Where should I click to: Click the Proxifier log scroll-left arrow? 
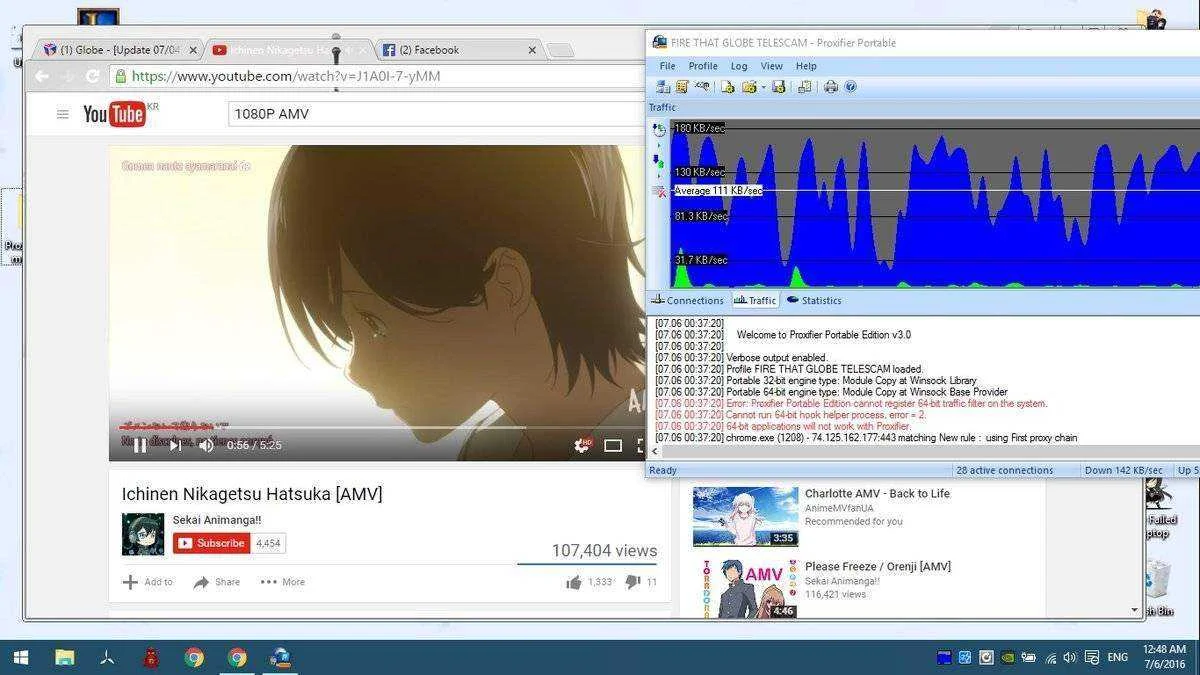[656, 452]
